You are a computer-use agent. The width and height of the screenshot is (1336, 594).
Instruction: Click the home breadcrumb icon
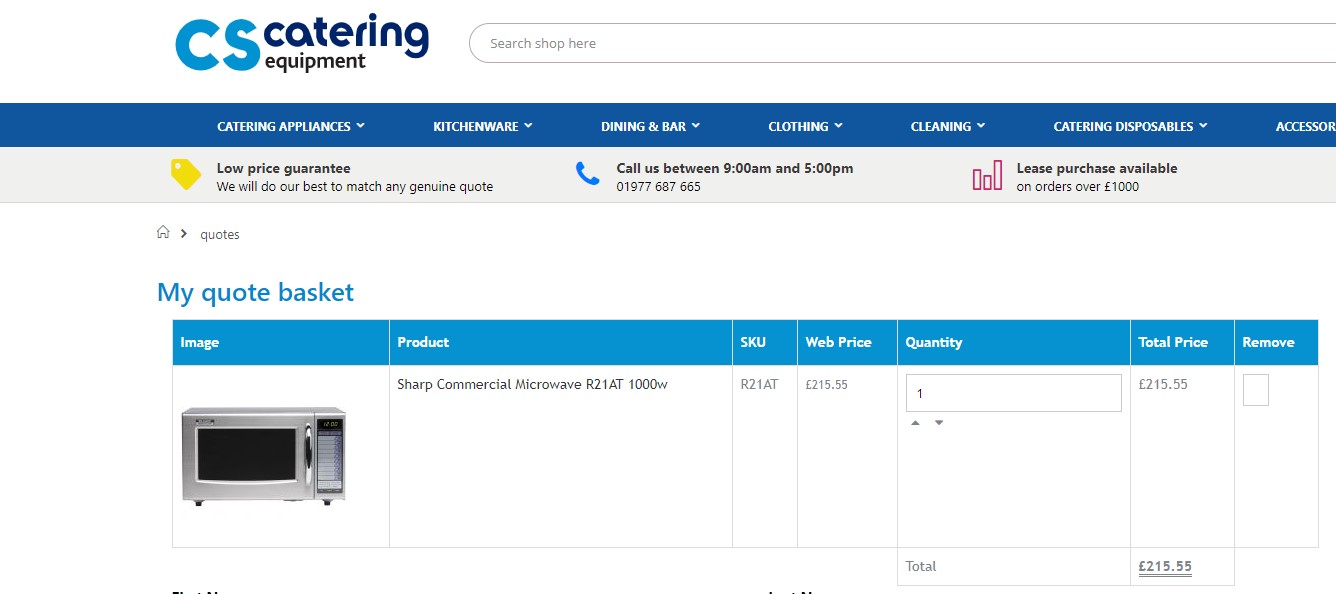click(x=163, y=233)
